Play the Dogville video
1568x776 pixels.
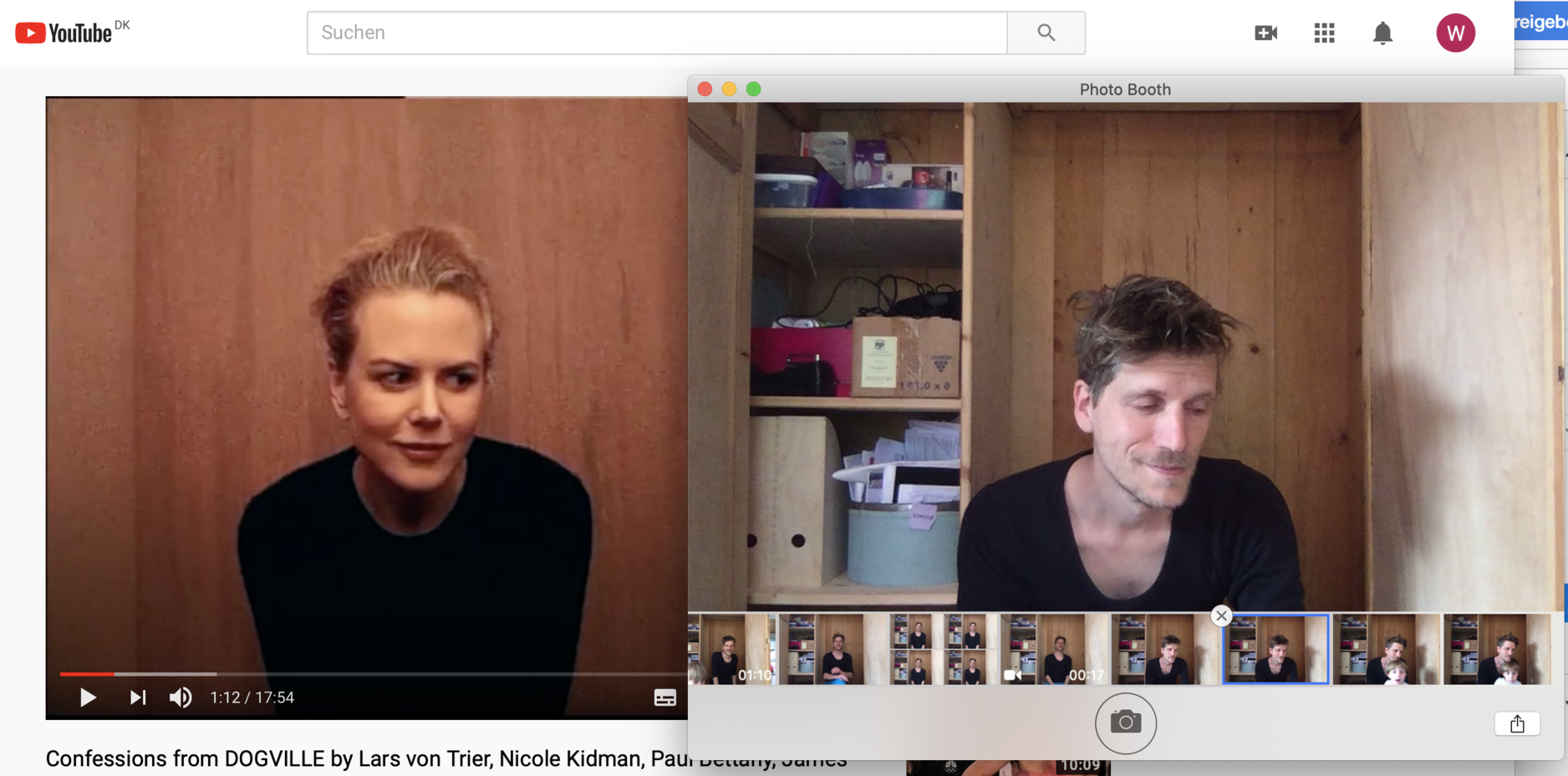point(88,697)
